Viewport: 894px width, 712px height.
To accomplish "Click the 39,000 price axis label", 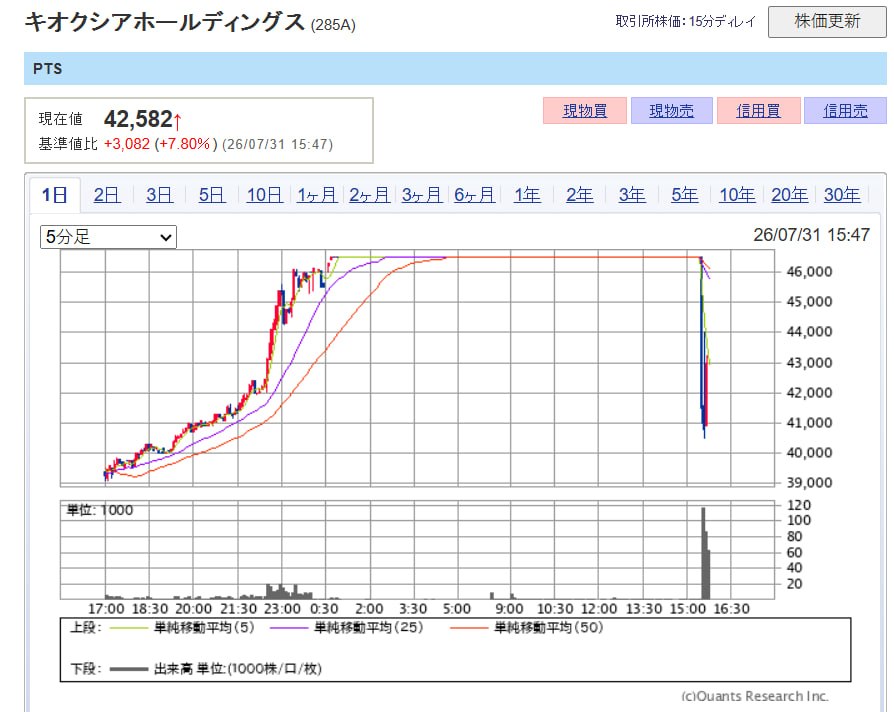I will coord(809,482).
